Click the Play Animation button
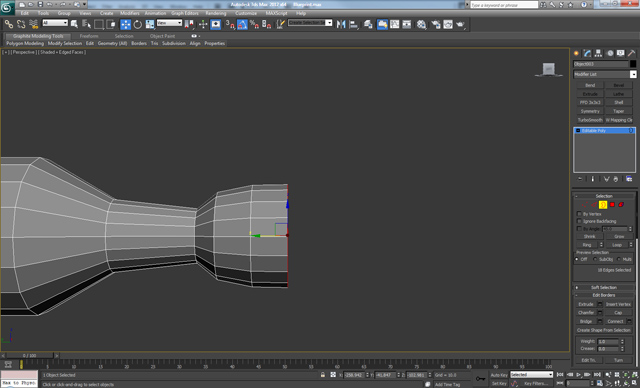 [578, 375]
